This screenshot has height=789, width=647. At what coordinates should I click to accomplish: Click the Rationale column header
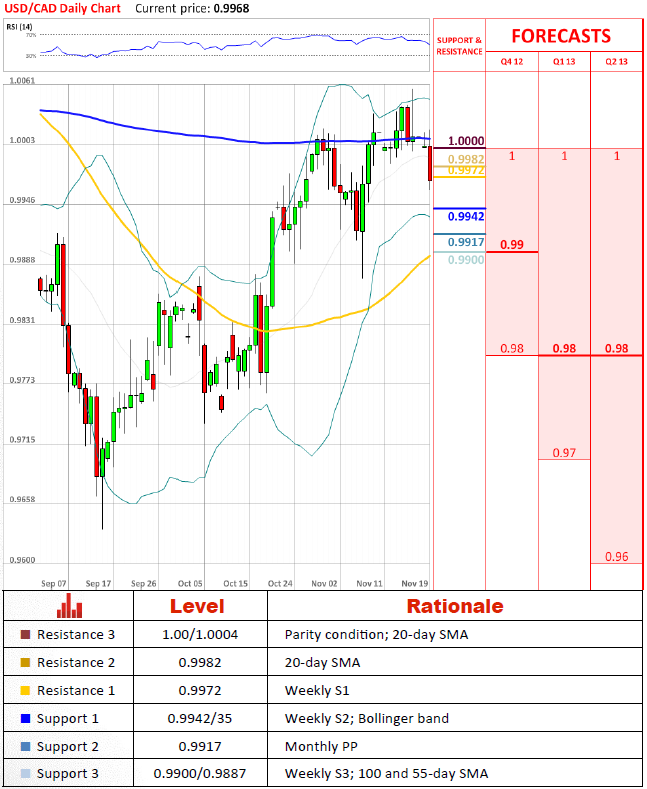click(454, 606)
